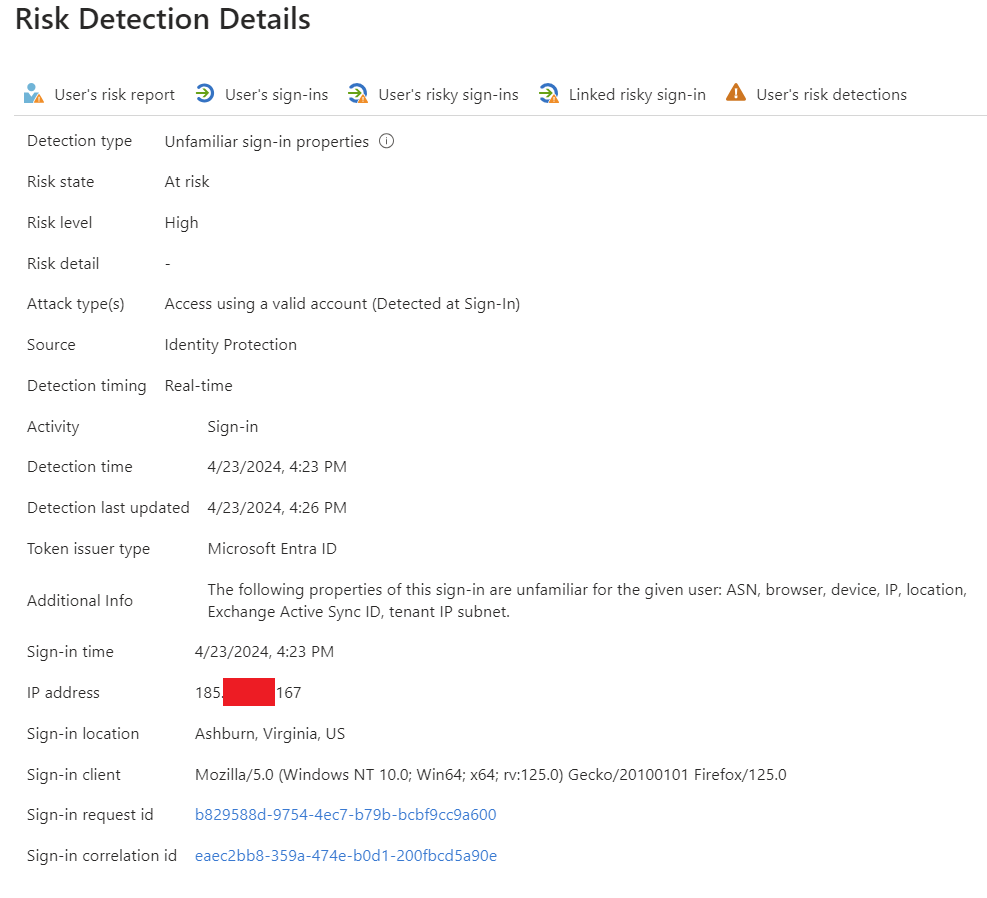Click the User's risk detections warning icon
The image size is (987, 898).
coord(735,93)
